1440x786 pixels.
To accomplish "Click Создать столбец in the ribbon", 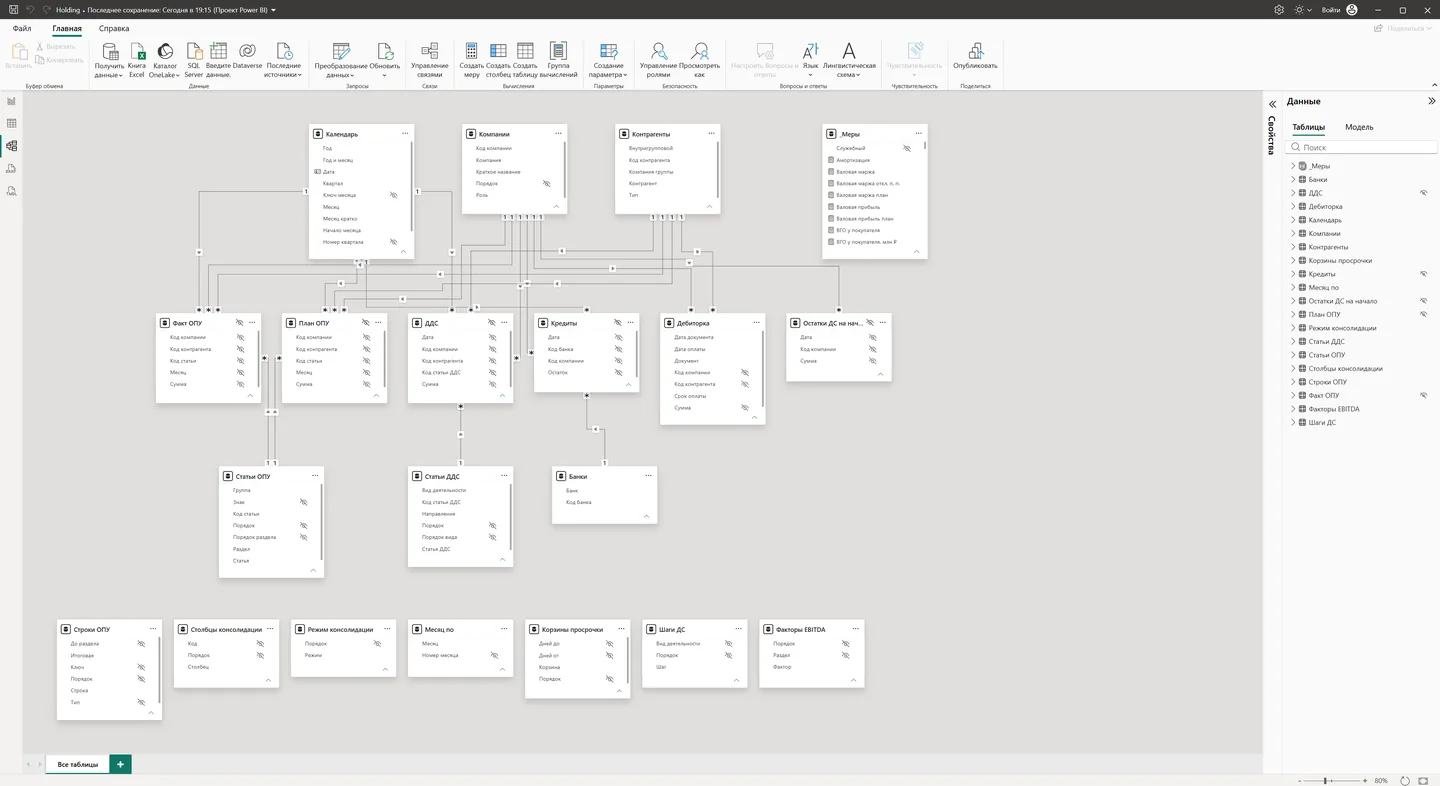I will (498, 61).
